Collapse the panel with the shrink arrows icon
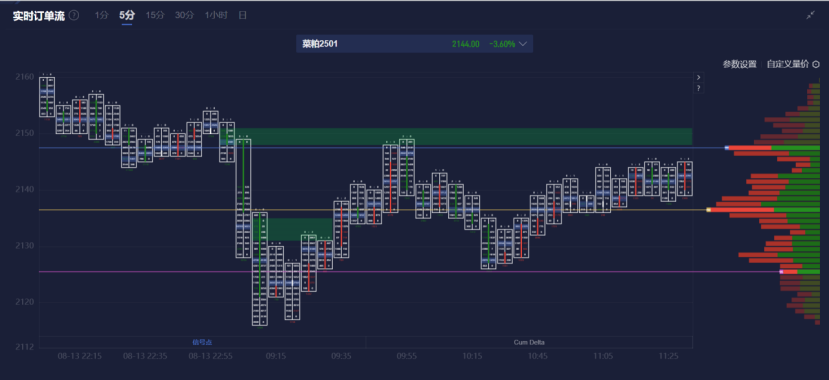The height and width of the screenshot is (380, 829). pyautogui.click(x=810, y=16)
